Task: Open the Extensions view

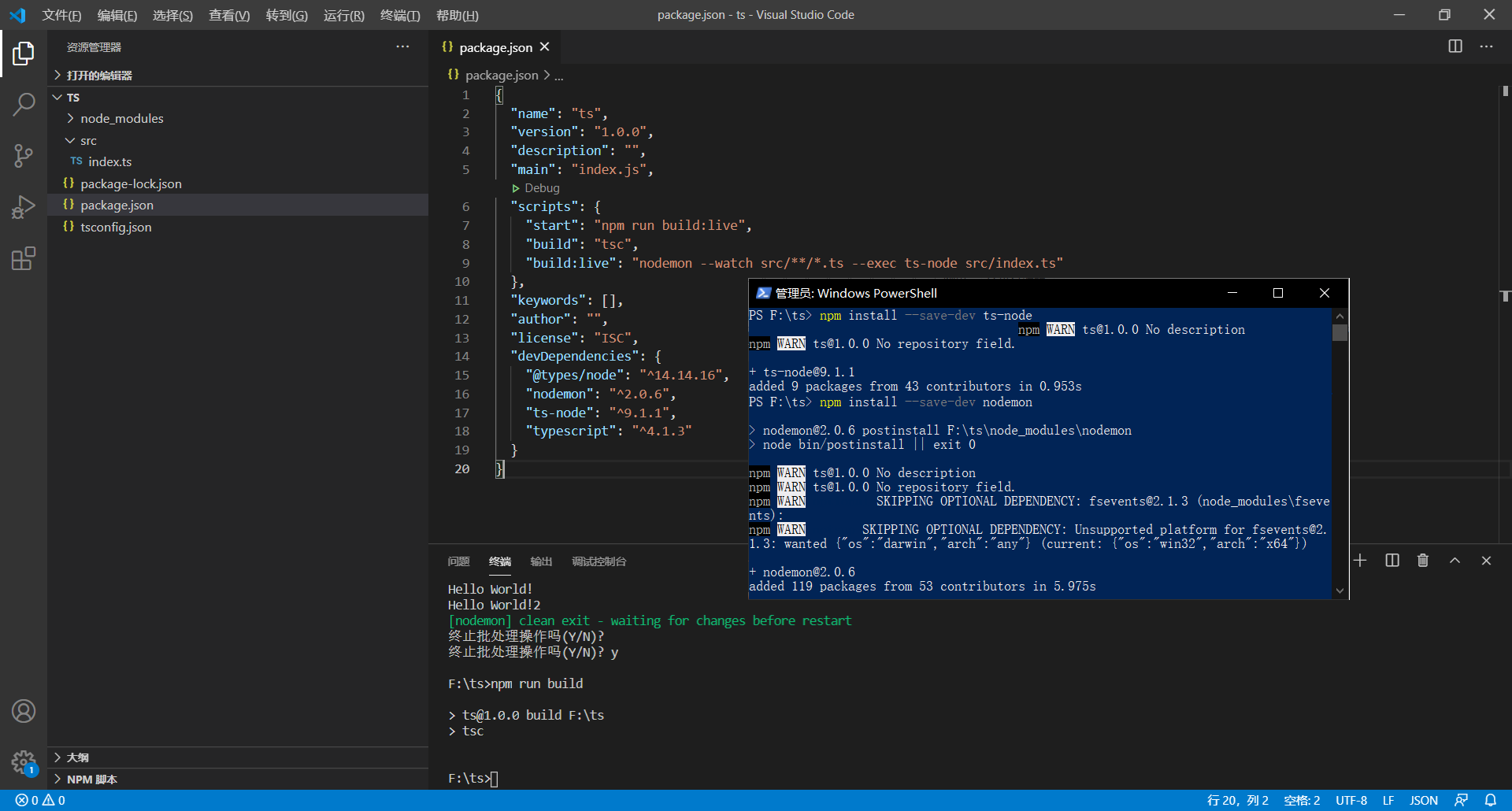Action: pyautogui.click(x=24, y=258)
